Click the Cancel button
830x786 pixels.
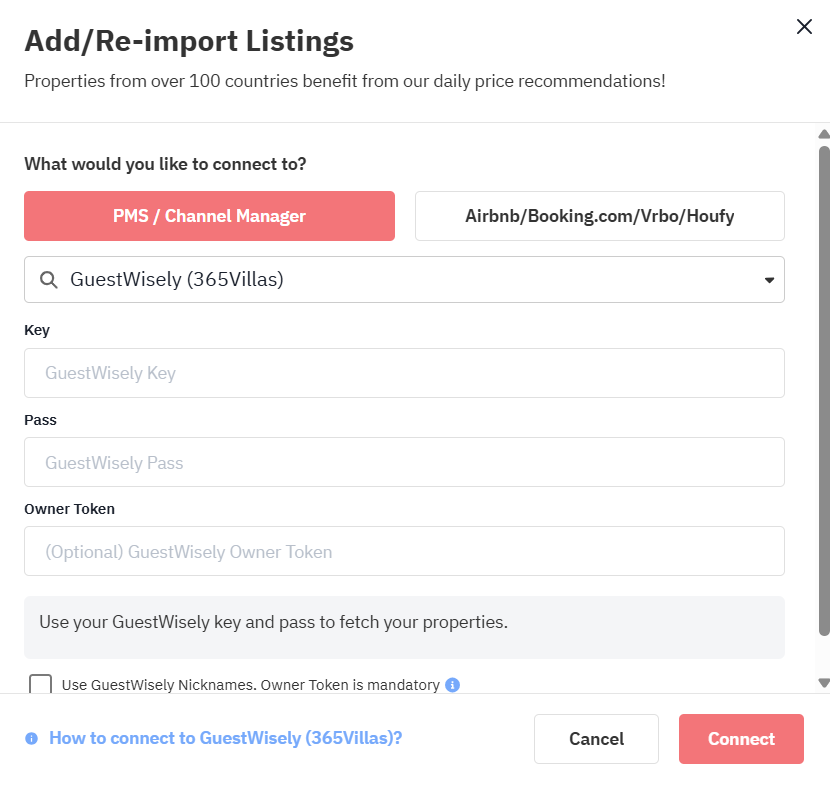pos(596,739)
